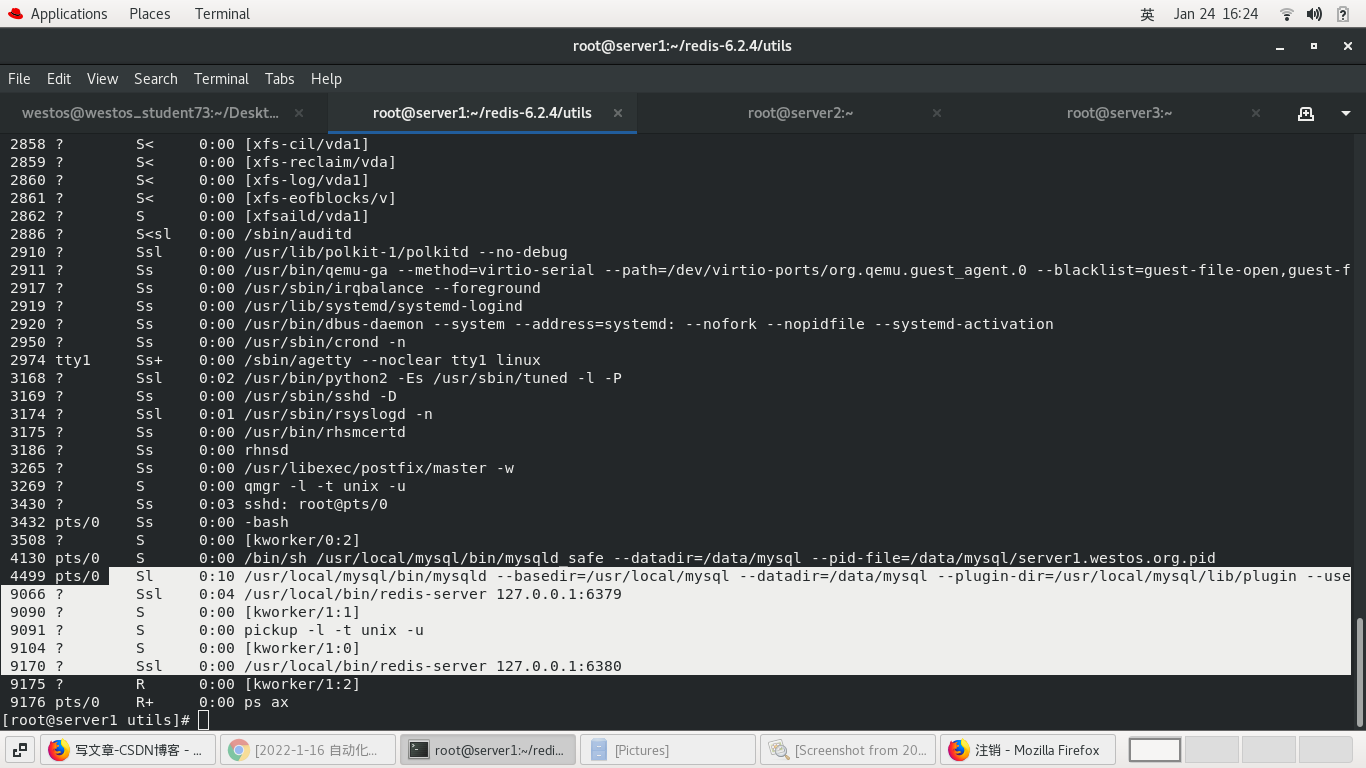Click the /usr/sbin/sshd -D line
The image size is (1366, 768).
201,396
